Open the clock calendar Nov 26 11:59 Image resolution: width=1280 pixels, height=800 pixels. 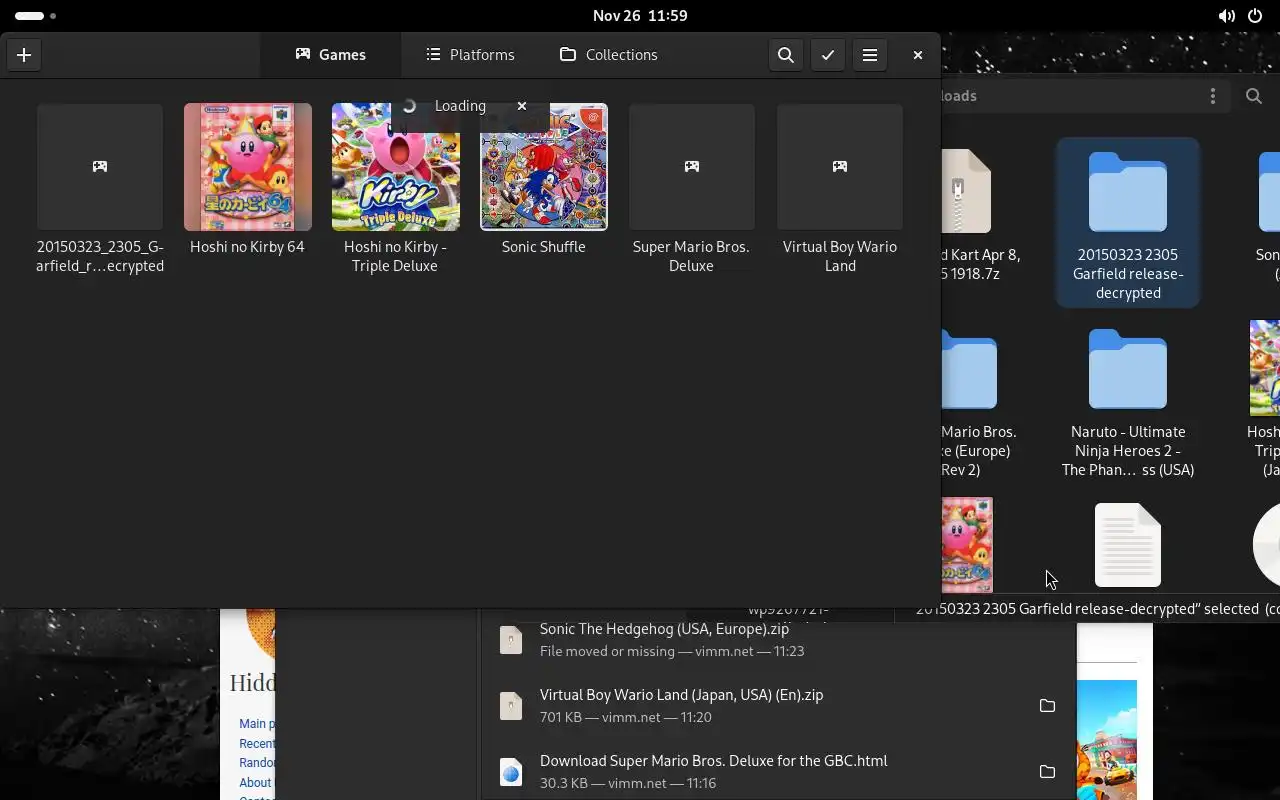coord(640,16)
